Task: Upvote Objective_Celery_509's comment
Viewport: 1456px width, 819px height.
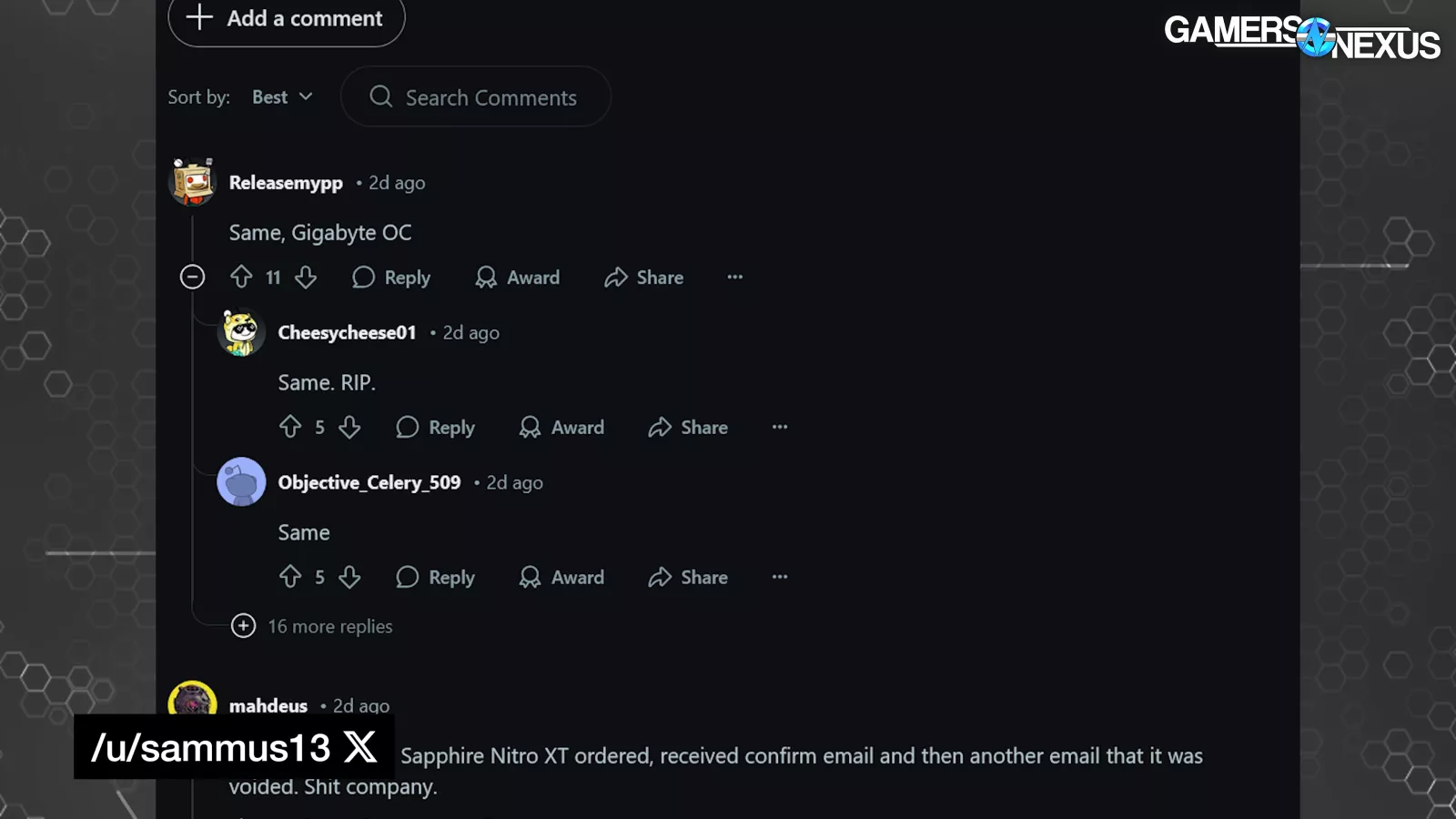Action: 290,577
